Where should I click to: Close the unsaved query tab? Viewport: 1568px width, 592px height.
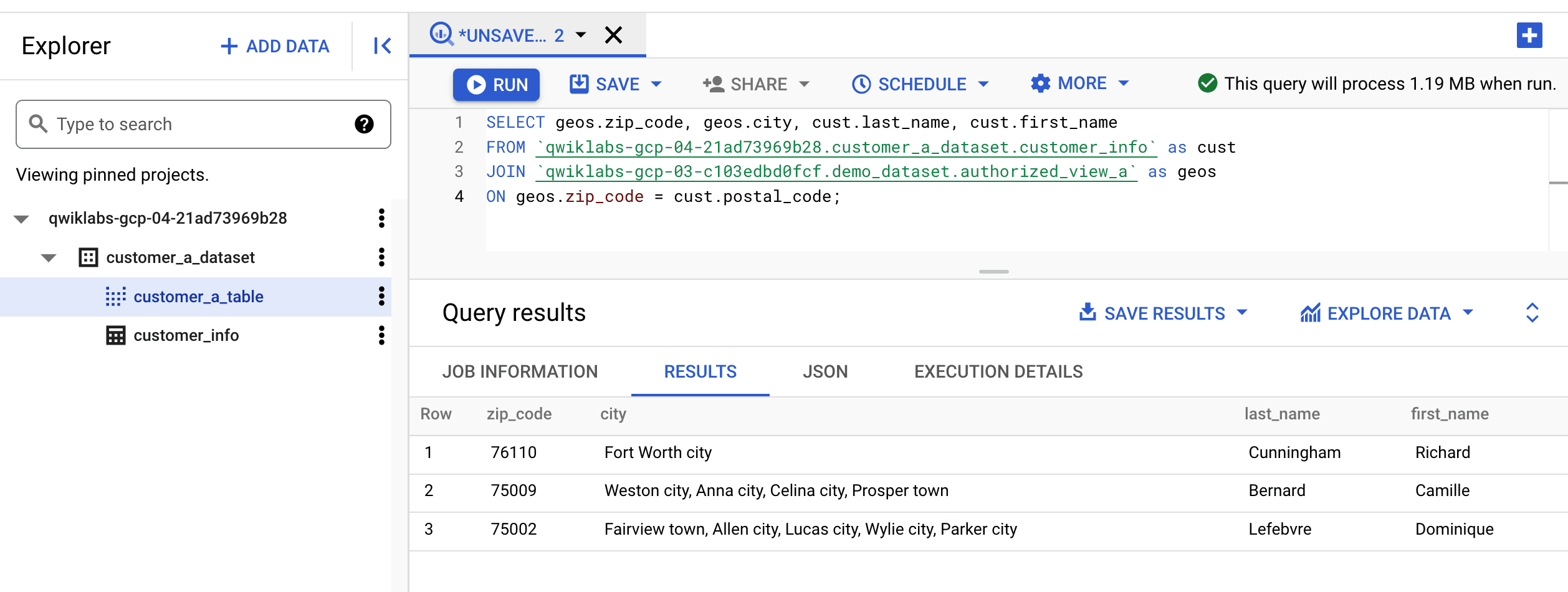614,35
